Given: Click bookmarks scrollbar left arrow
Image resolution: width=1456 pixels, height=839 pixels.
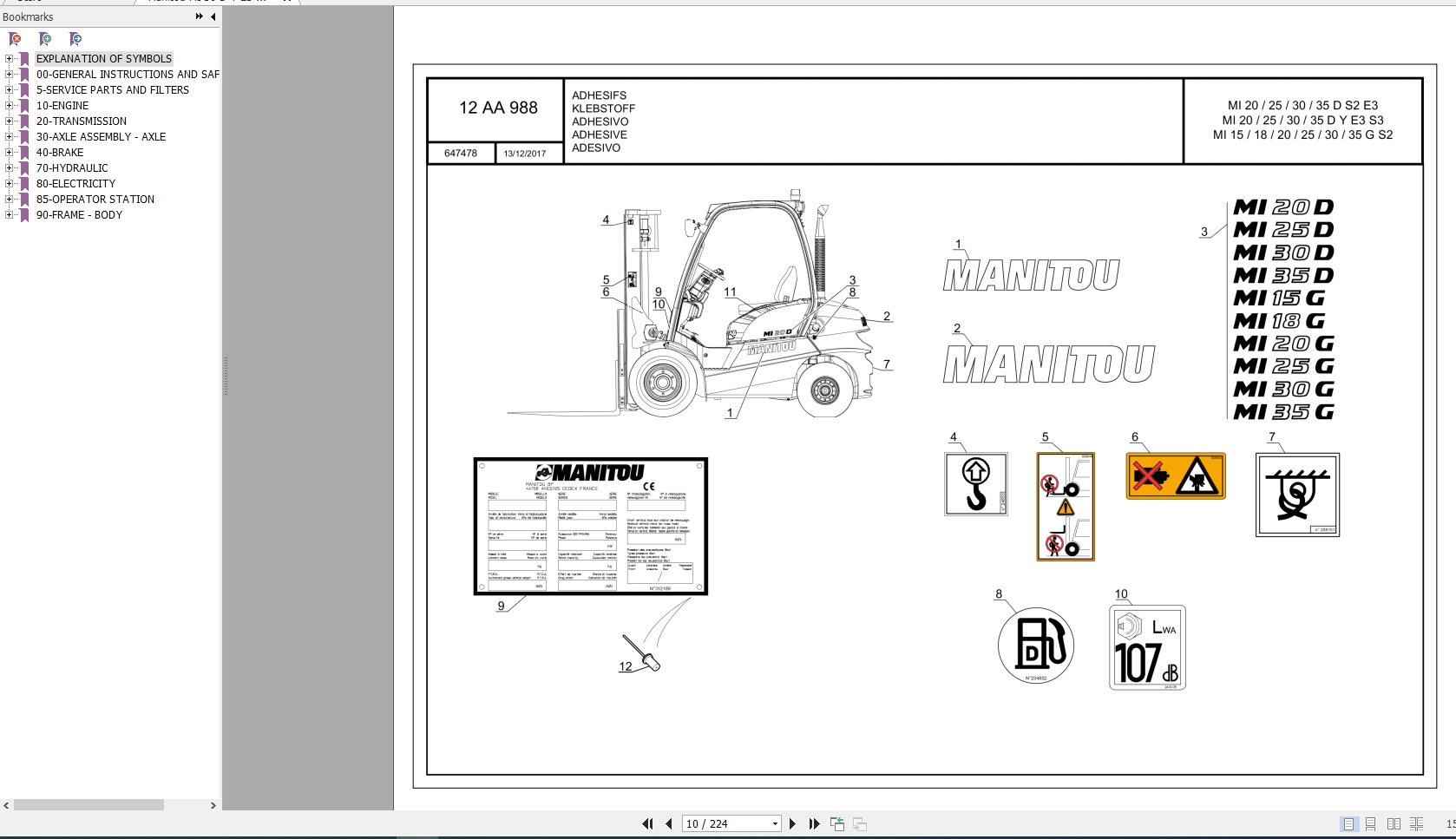Looking at the screenshot, I should (7, 805).
